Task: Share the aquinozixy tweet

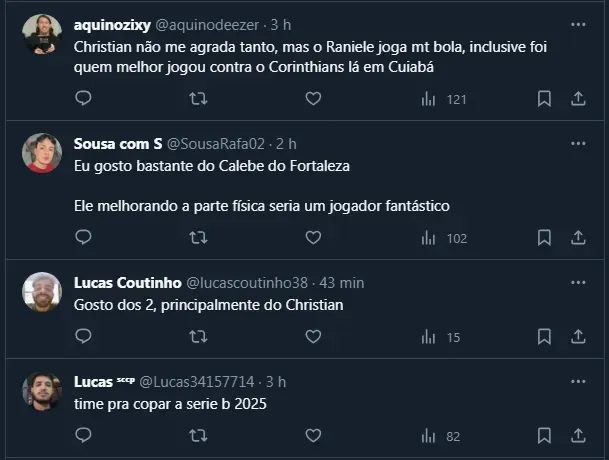Action: tap(578, 98)
